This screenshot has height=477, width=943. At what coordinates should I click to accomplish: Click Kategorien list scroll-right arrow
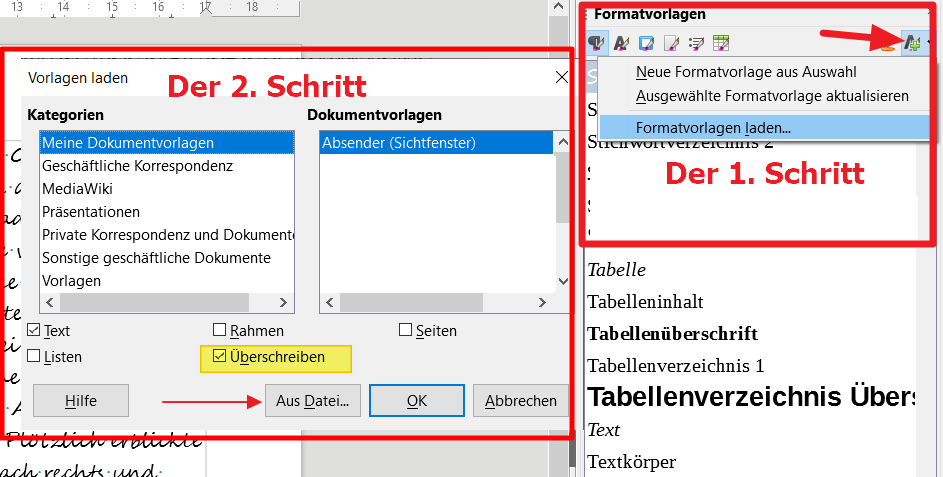pos(283,302)
